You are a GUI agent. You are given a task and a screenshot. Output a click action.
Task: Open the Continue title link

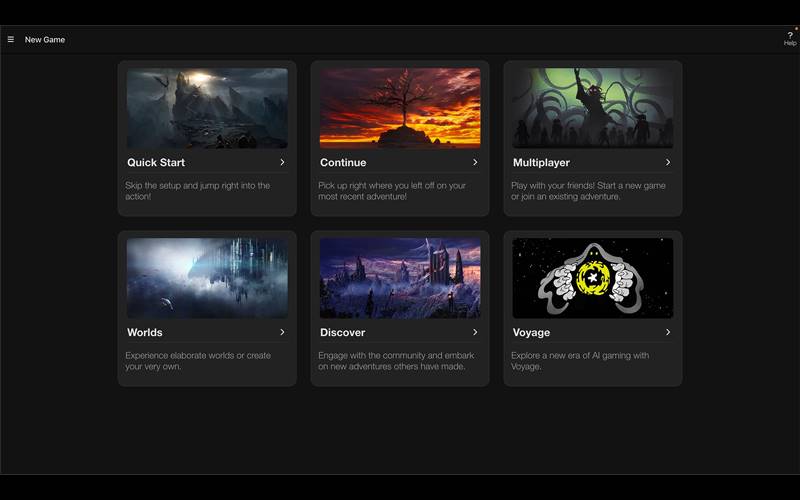coord(343,162)
